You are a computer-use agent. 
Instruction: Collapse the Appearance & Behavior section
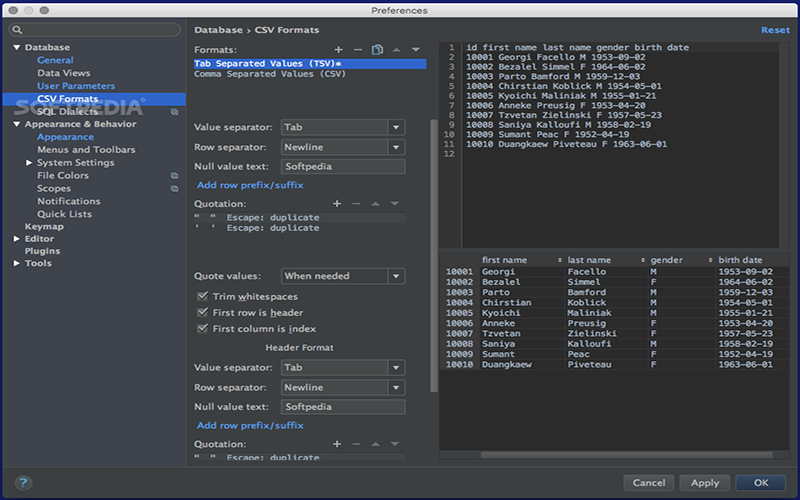[x=17, y=124]
